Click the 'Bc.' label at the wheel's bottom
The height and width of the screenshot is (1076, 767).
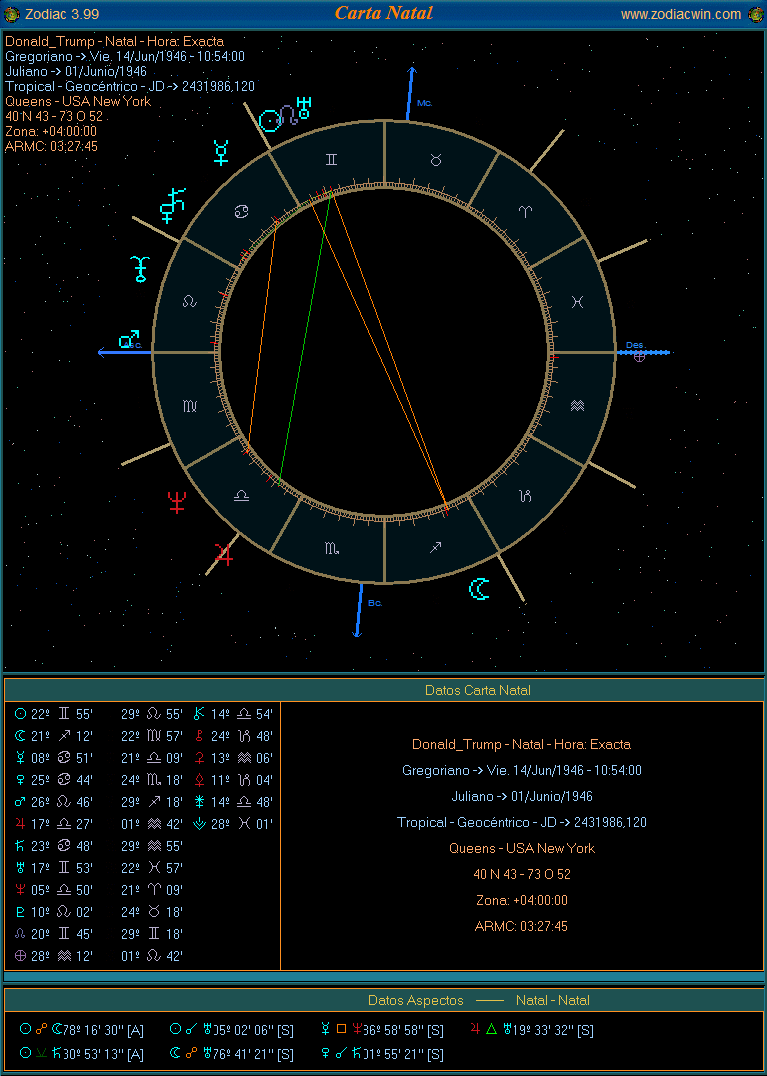point(375,603)
